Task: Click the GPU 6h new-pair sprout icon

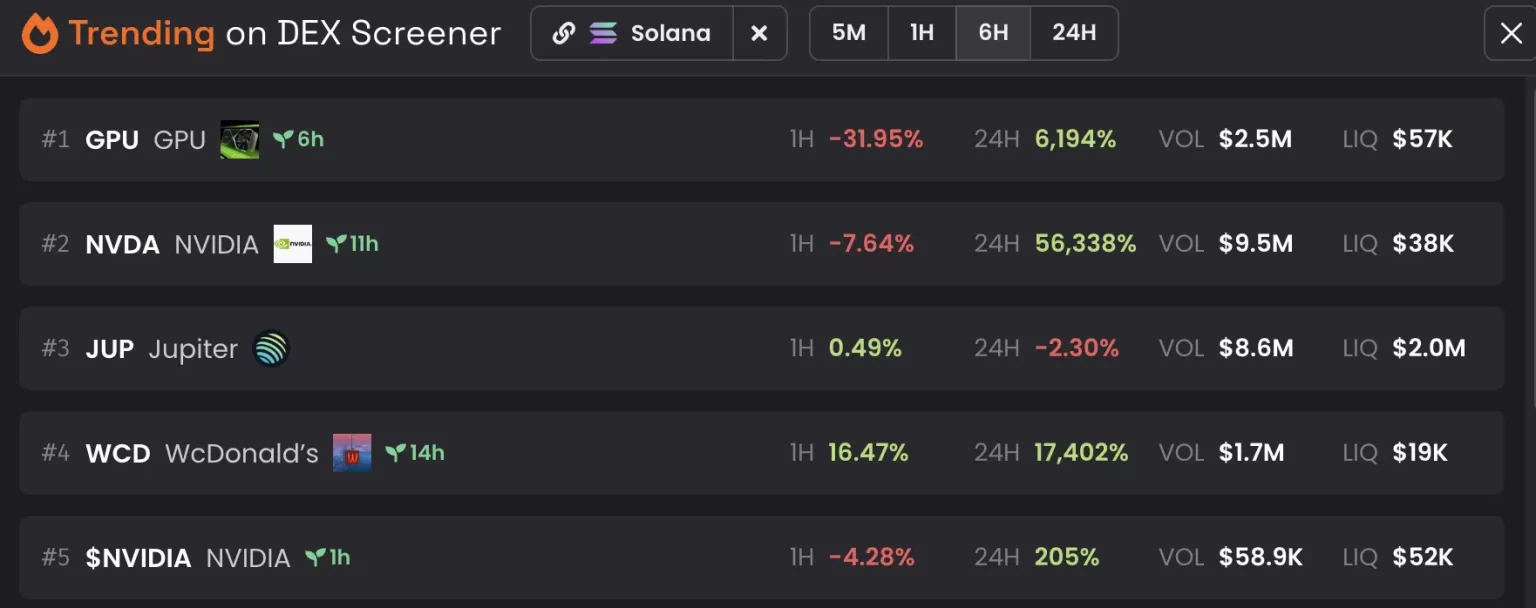Action: point(283,139)
